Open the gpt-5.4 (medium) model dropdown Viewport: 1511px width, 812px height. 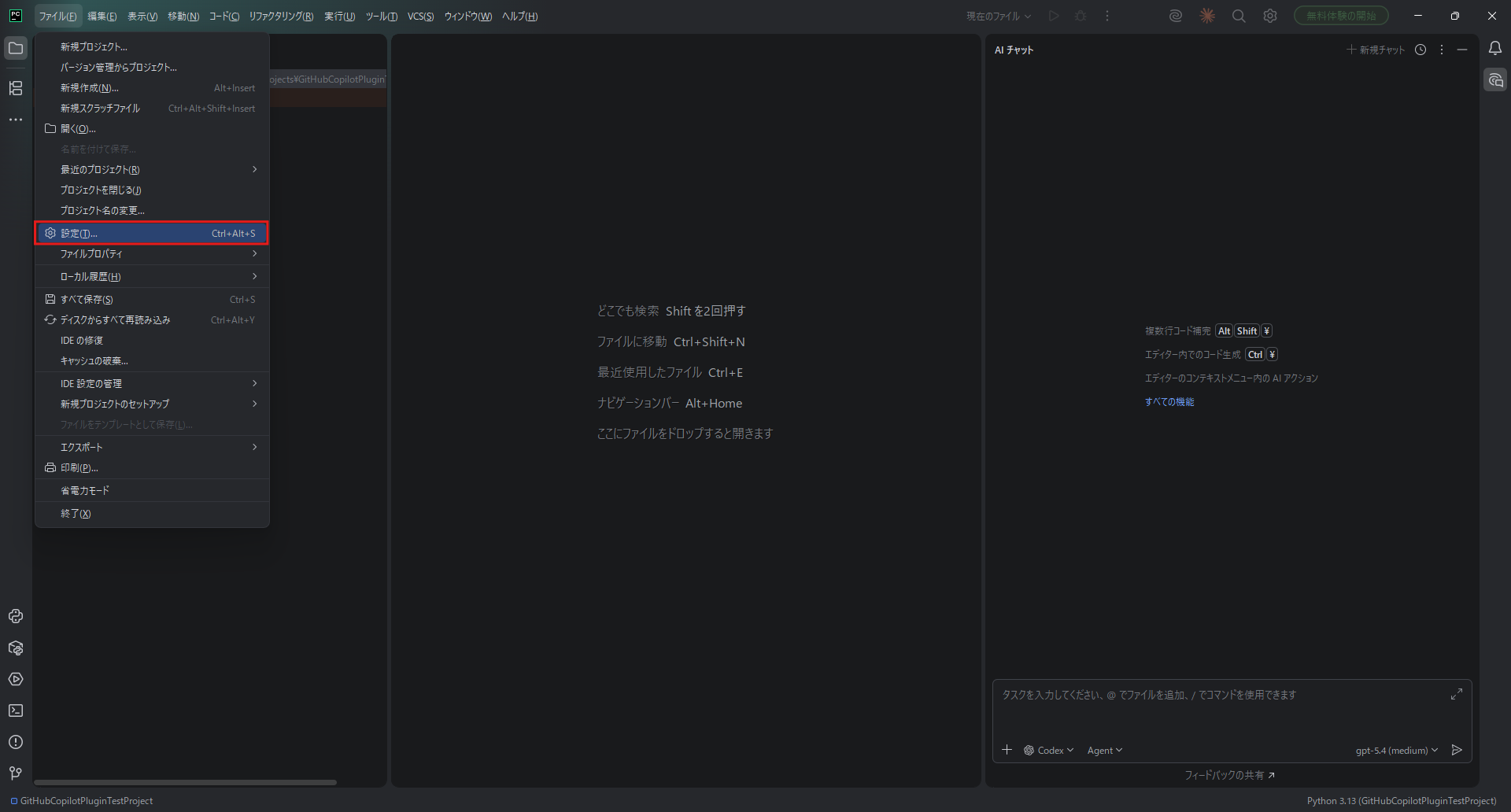tap(1396, 751)
